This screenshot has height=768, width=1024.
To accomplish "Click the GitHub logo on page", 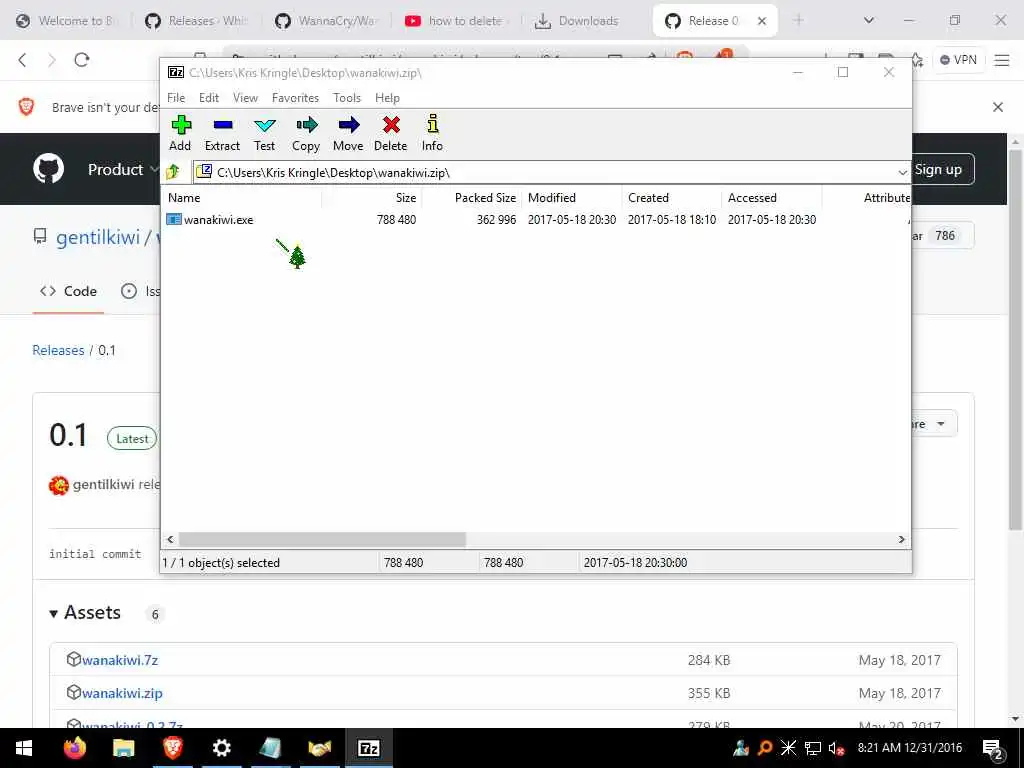I will (48, 168).
